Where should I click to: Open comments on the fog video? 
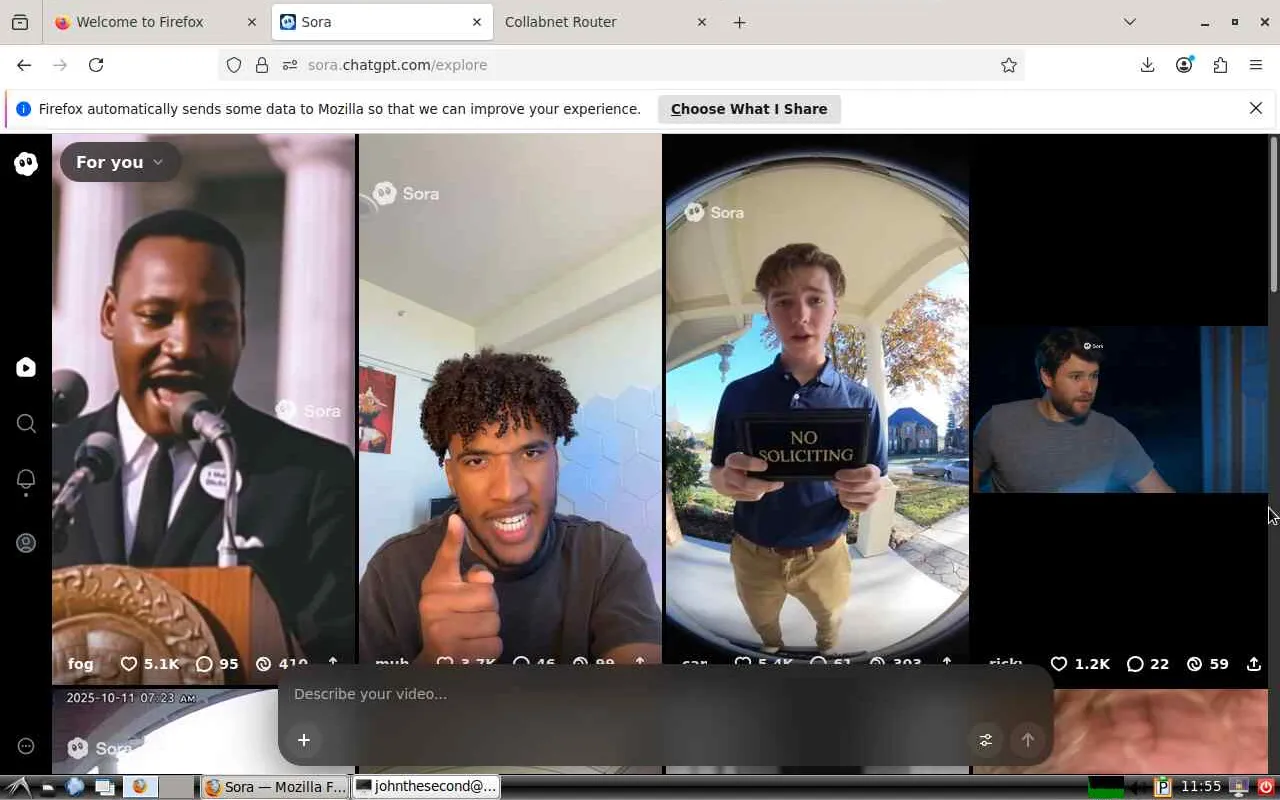(x=217, y=664)
